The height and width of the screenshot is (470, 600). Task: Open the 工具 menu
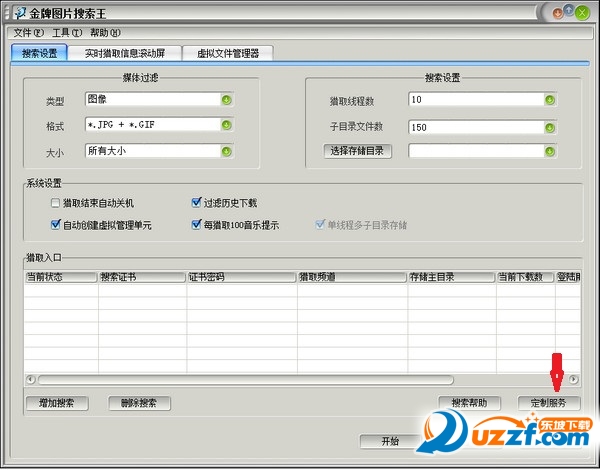67,33
